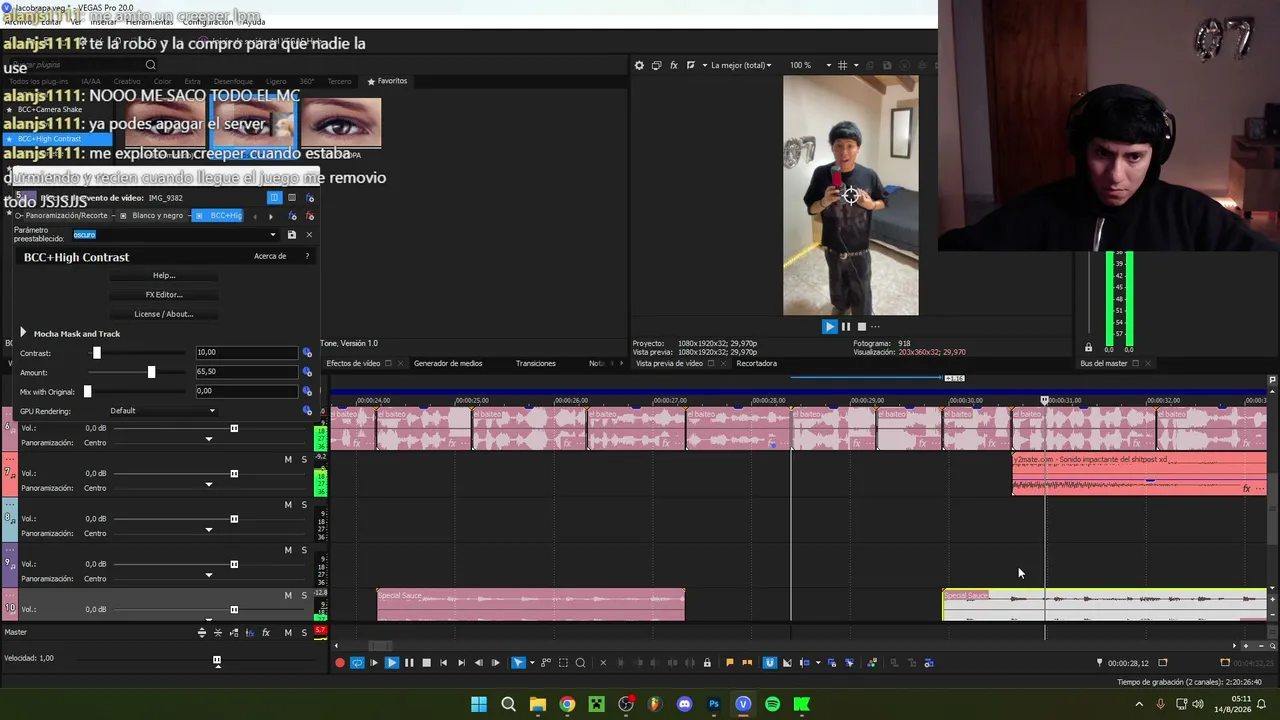Click 'Acerca de' in the plugin header
1280x720 pixels.
[270, 256]
